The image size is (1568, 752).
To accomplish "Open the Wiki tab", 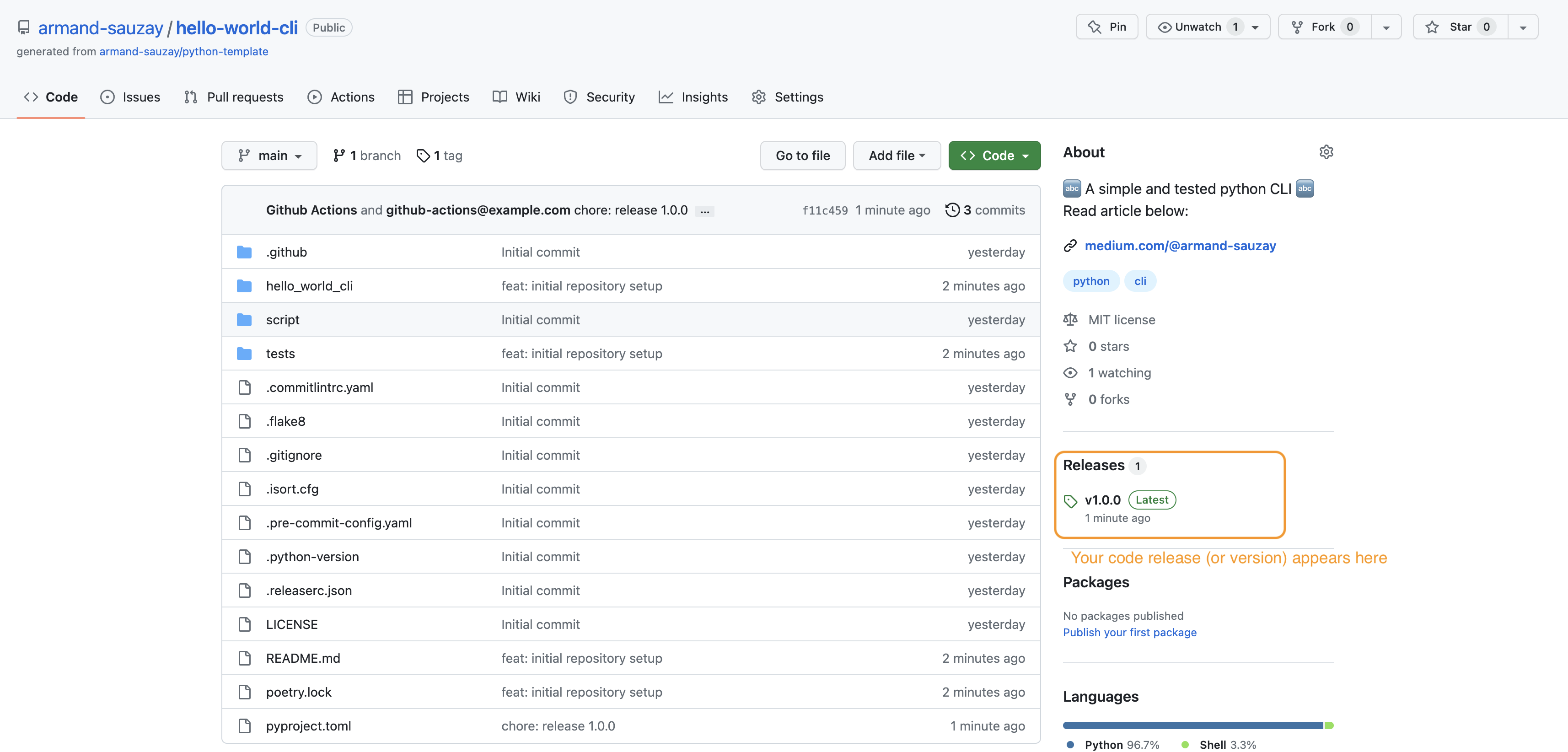I will 516,97.
